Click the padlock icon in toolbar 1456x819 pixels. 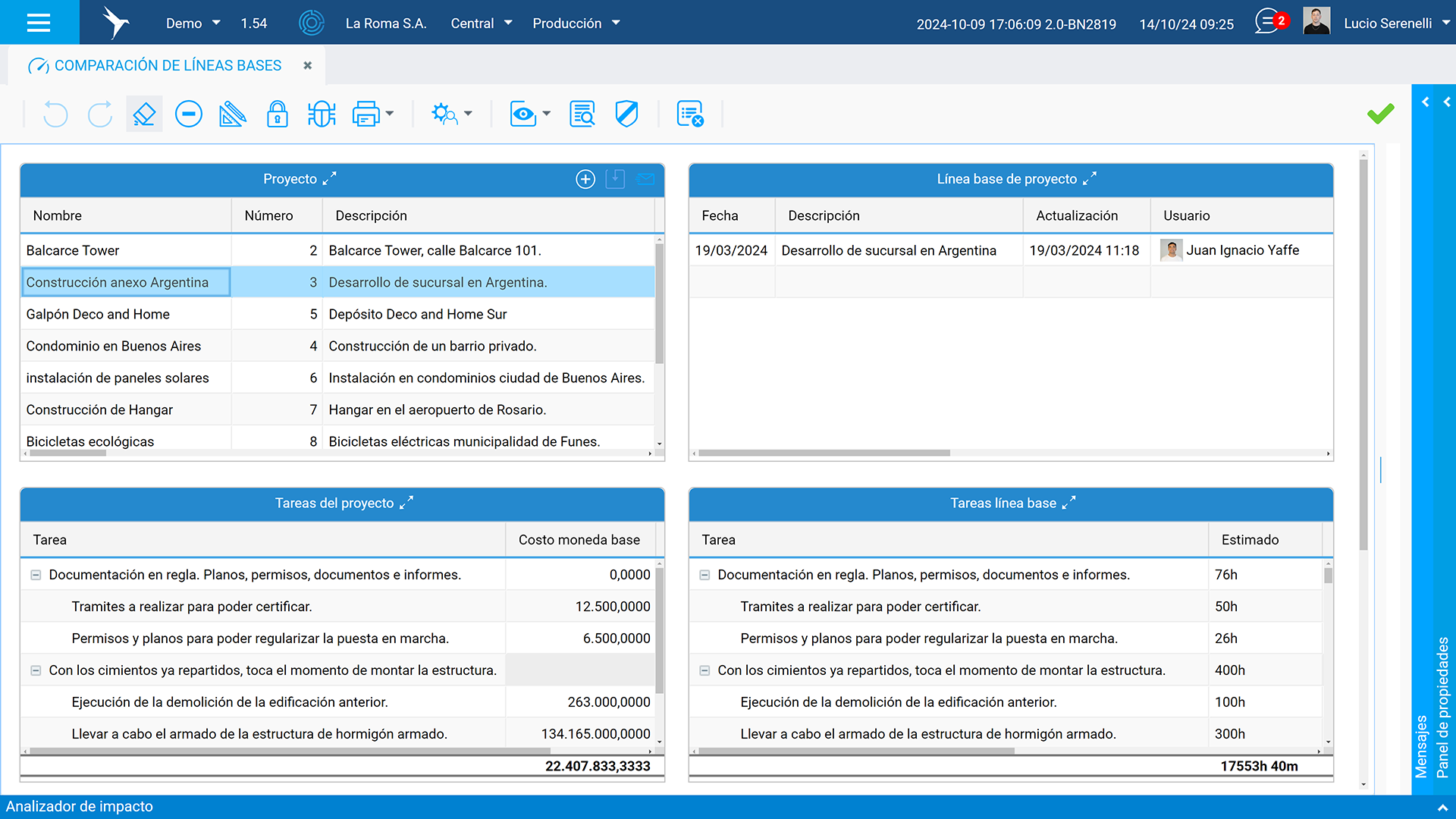pos(277,115)
